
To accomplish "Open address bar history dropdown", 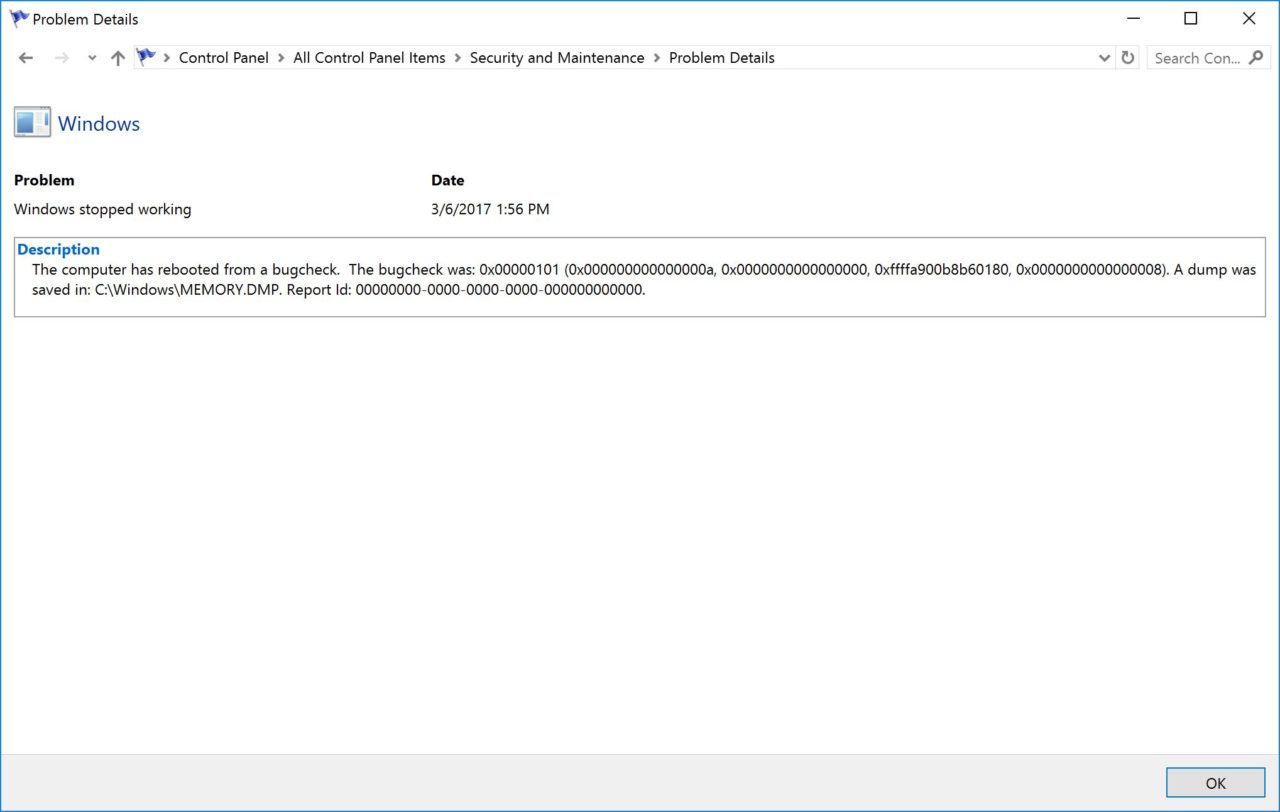I will 1104,58.
